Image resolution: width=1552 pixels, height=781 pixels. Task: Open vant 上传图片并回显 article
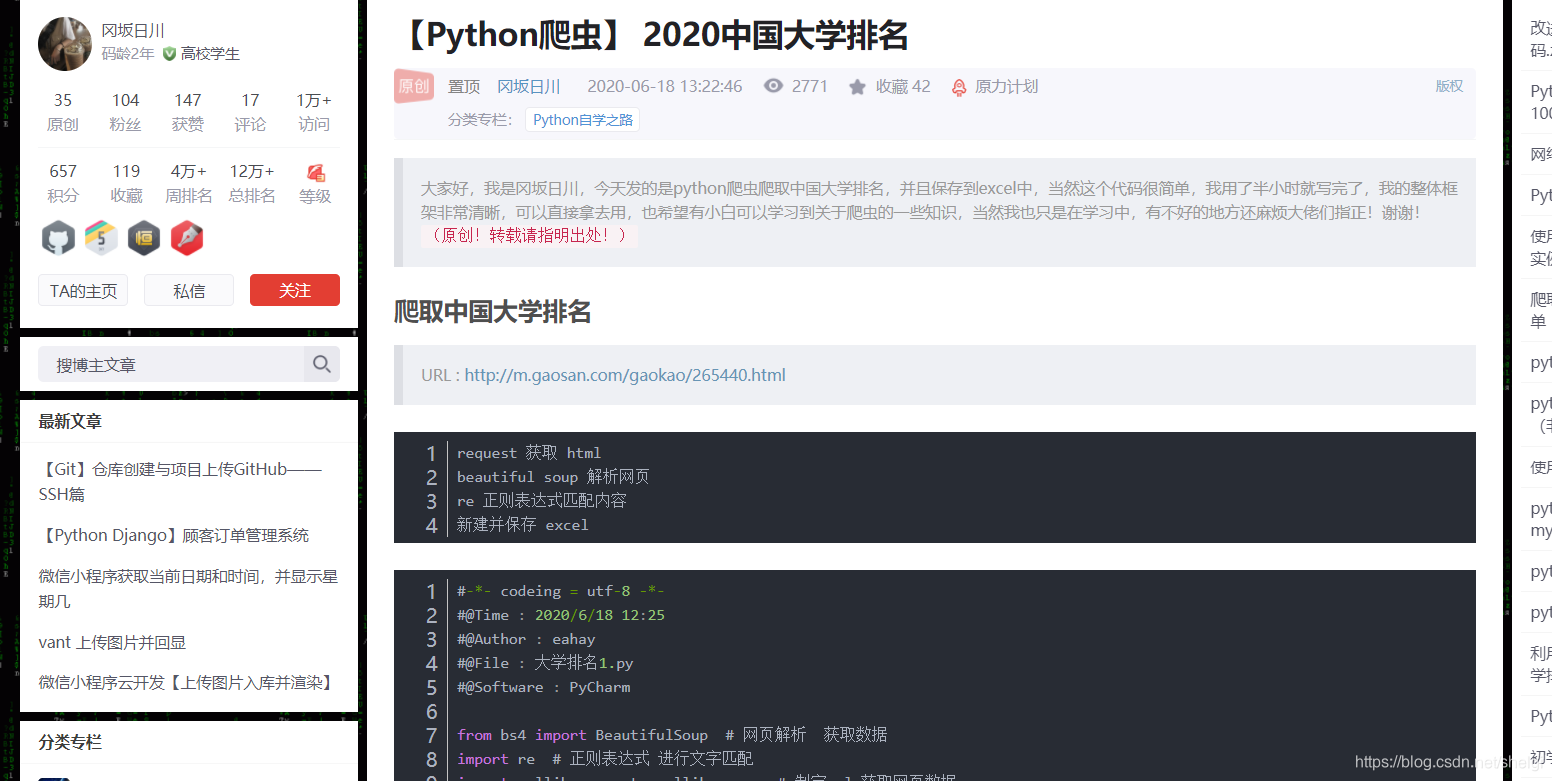pos(112,642)
